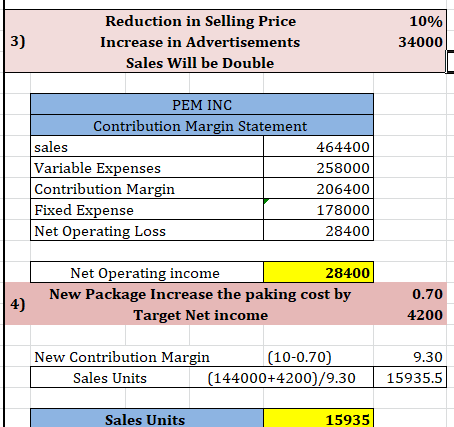This screenshot has width=454, height=427.
Task: Click the 9.30 contribution margin value
Action: (x=428, y=357)
